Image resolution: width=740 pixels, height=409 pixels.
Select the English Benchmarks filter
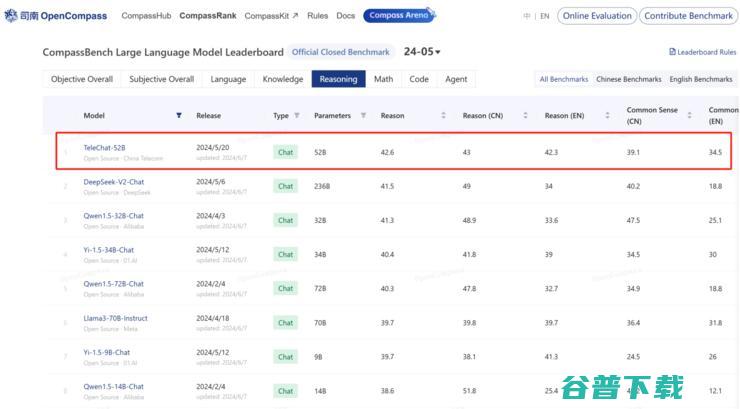[x=701, y=79]
